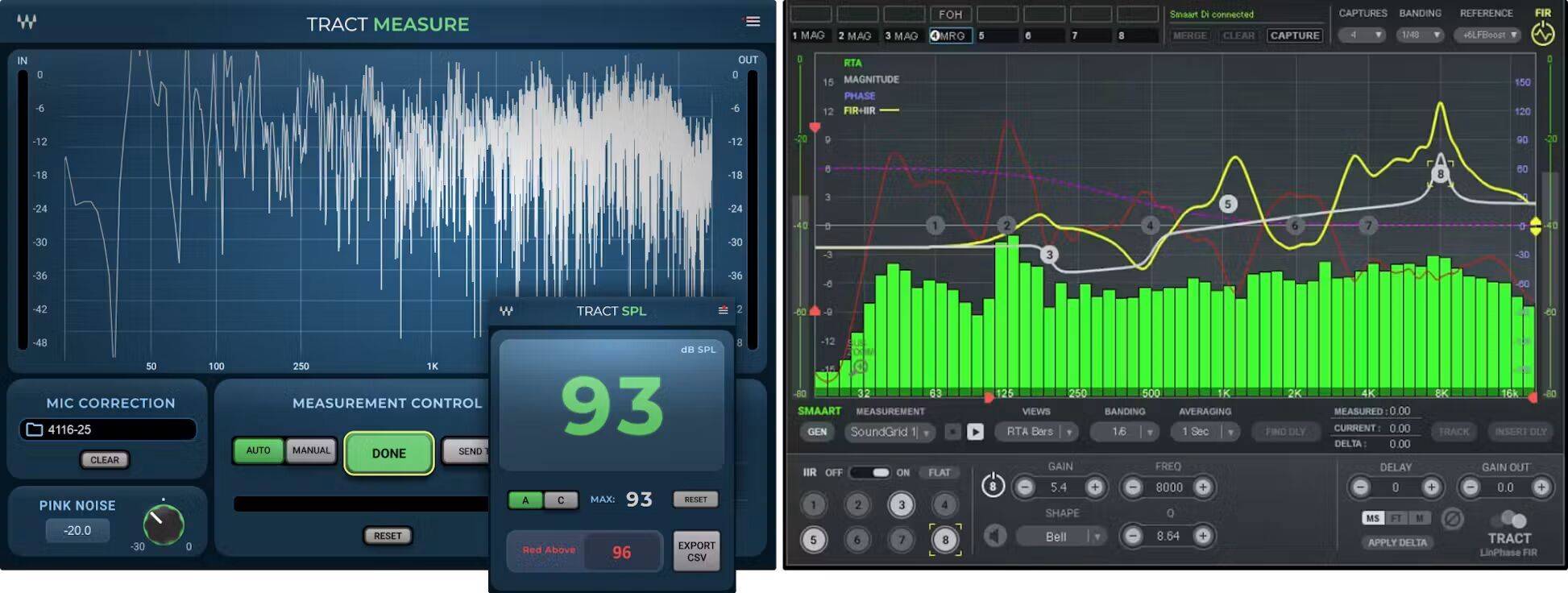This screenshot has height=593, width=1568.
Task: Increase Gain Out with the plus button
Action: pos(1541,487)
